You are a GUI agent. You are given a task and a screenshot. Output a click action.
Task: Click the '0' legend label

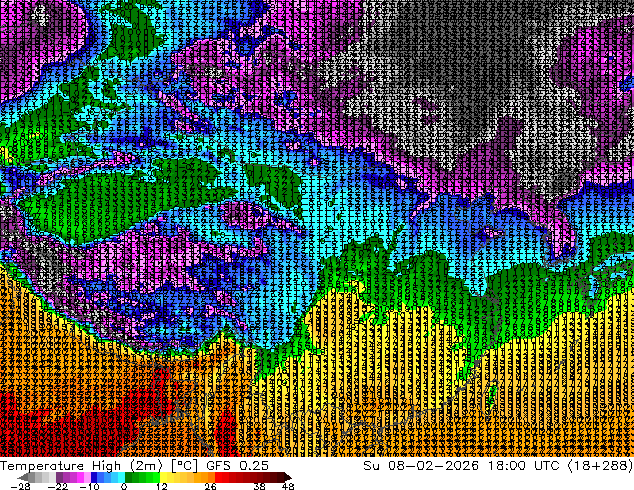pos(124,486)
